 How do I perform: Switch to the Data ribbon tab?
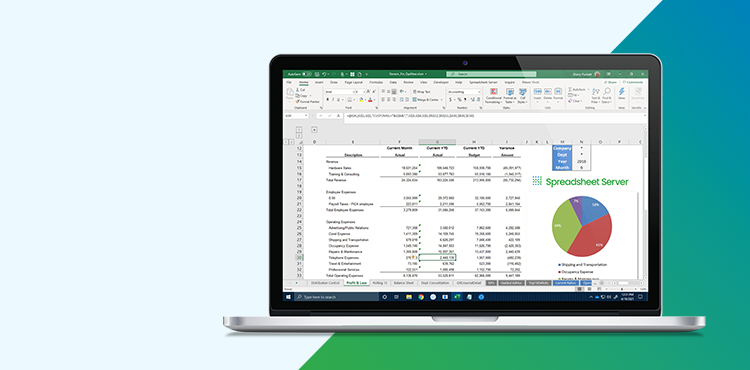point(393,82)
